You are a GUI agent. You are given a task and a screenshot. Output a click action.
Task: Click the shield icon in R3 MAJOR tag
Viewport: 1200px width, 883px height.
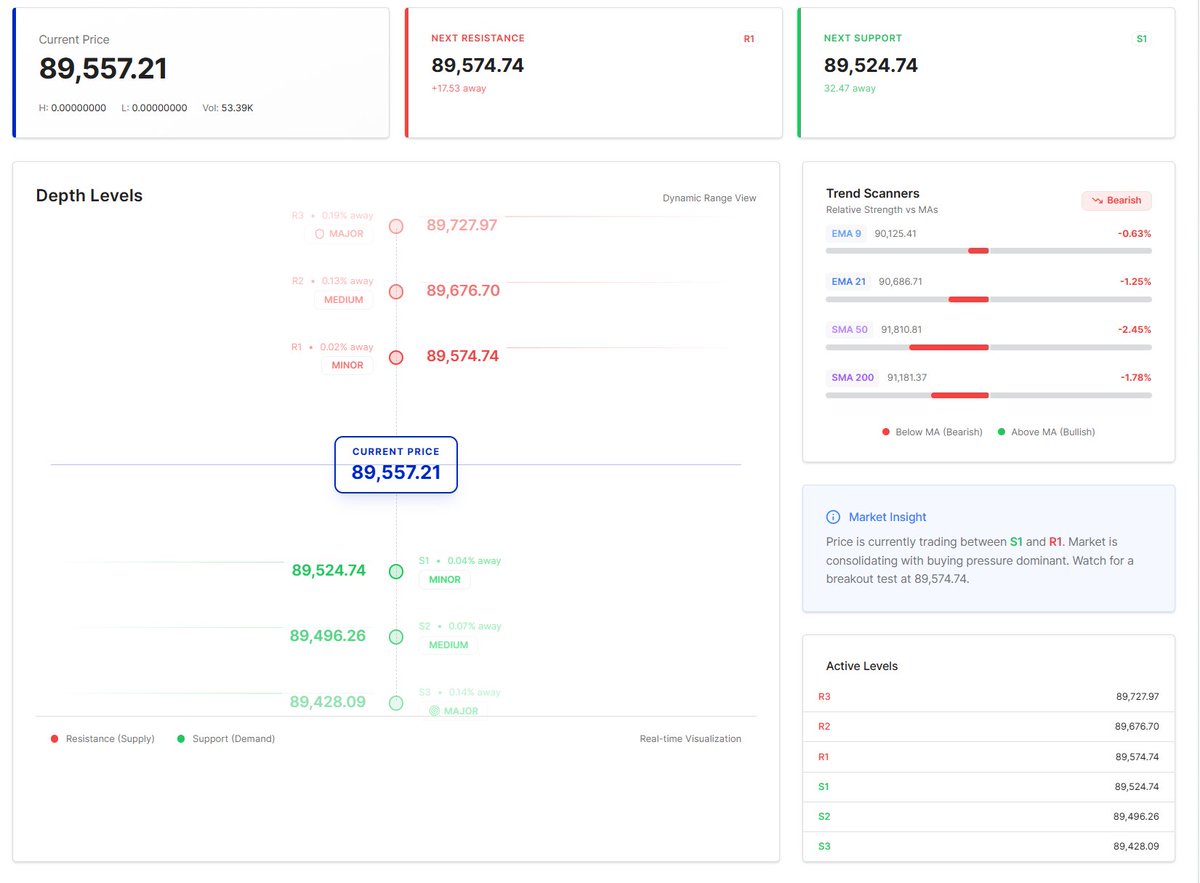(320, 234)
